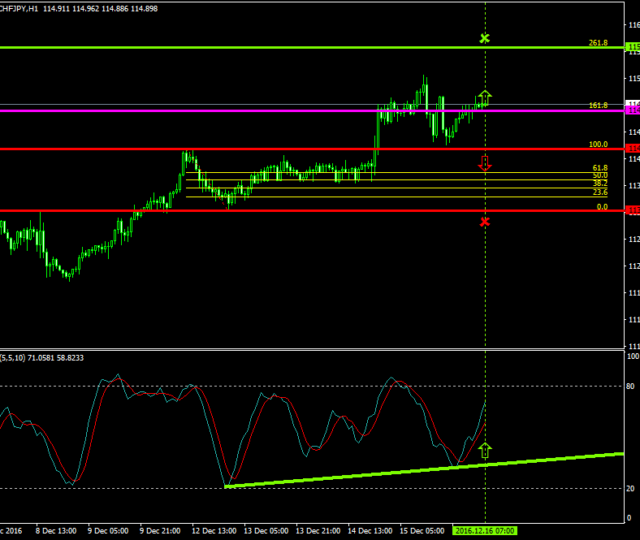Click the magenta price tag on right axis
The height and width of the screenshot is (540, 640).
632,108
